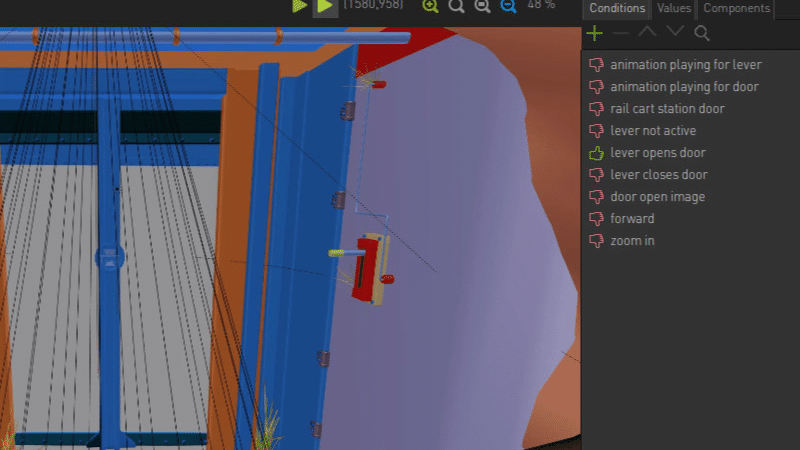Viewport: 800px width, 450px height.
Task: Click the highlighted green play button
Action: [325, 7]
